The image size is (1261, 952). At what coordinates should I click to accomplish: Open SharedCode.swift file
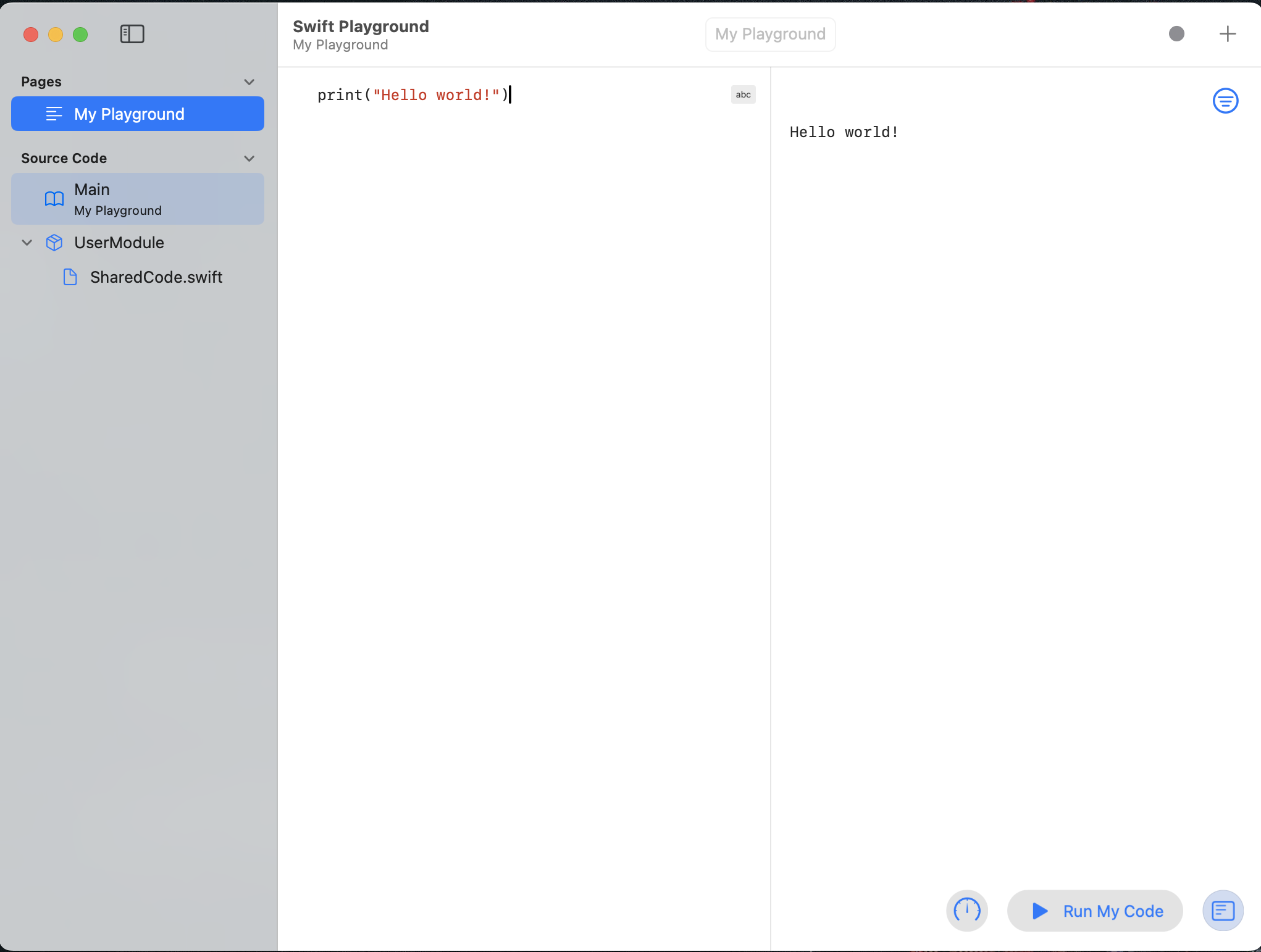[156, 277]
